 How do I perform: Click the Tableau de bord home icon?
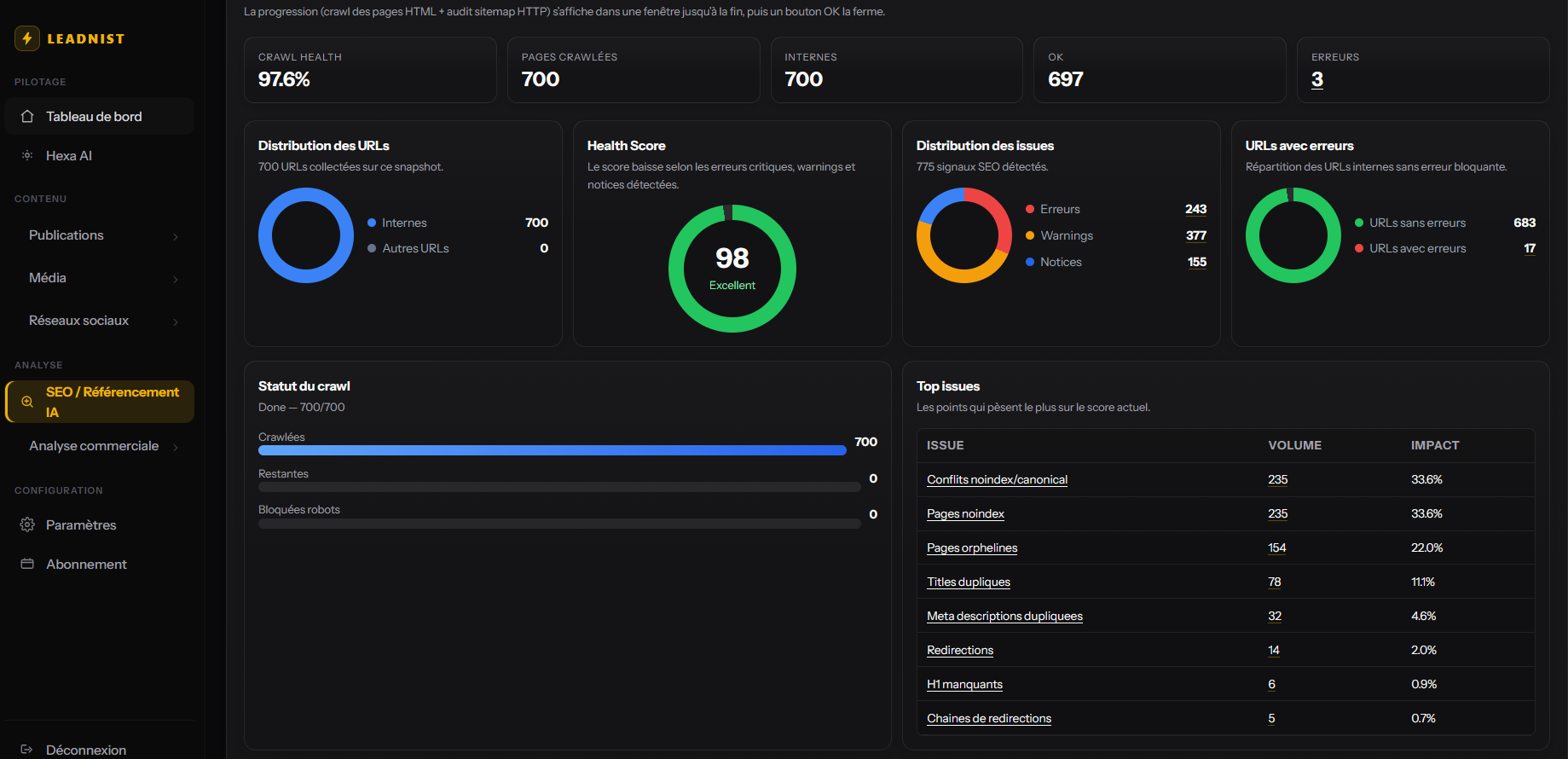point(27,116)
